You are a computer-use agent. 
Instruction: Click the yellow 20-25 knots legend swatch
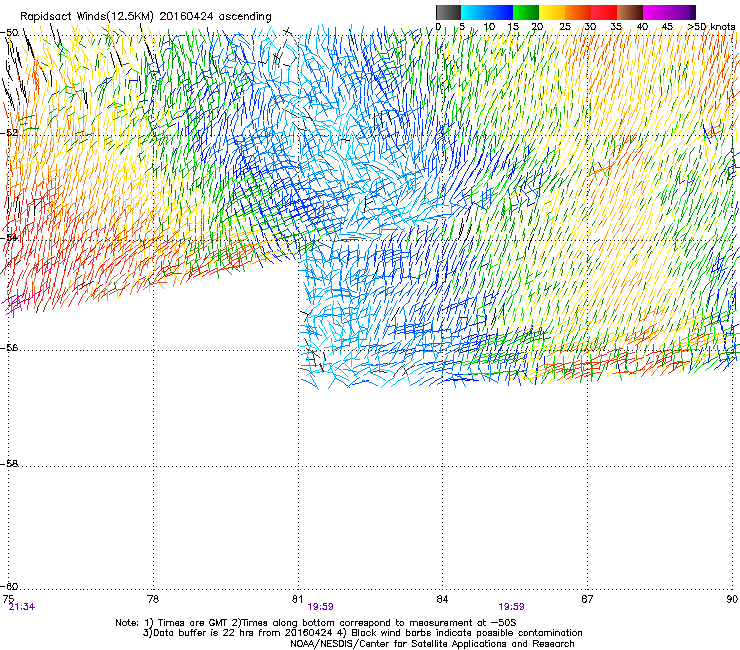552,12
